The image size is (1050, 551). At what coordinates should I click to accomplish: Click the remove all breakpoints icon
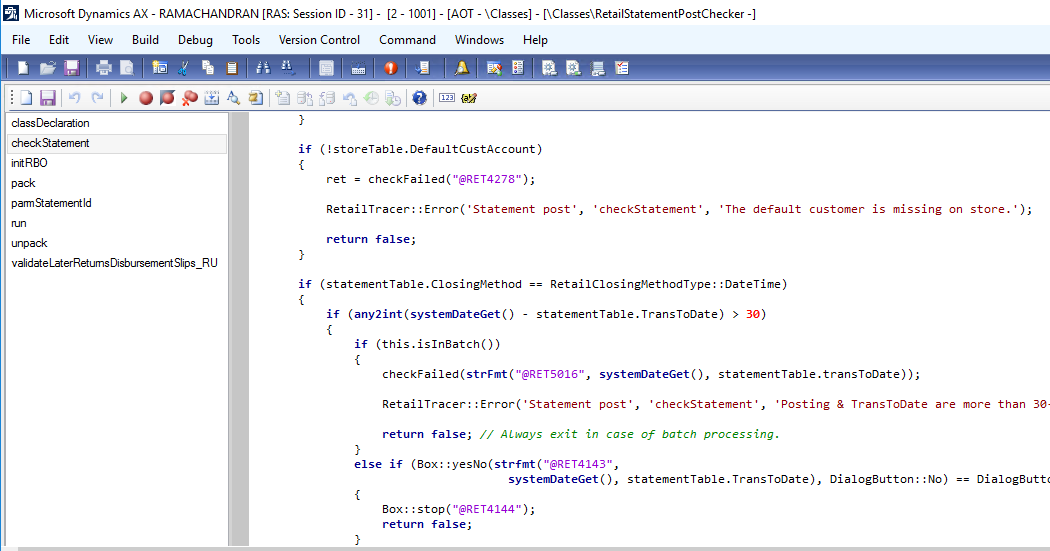tap(190, 98)
